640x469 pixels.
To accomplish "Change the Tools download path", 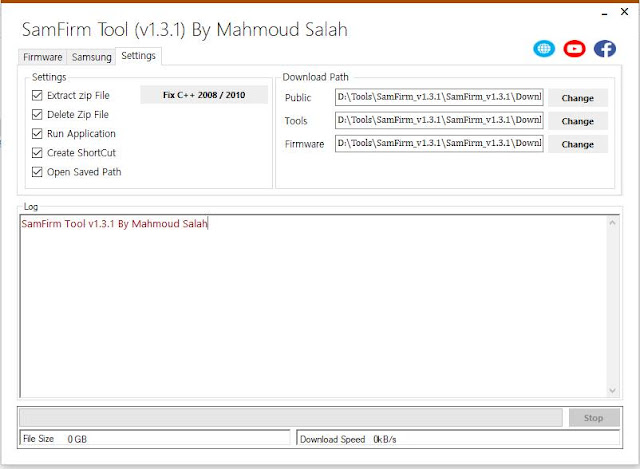I will [578, 121].
